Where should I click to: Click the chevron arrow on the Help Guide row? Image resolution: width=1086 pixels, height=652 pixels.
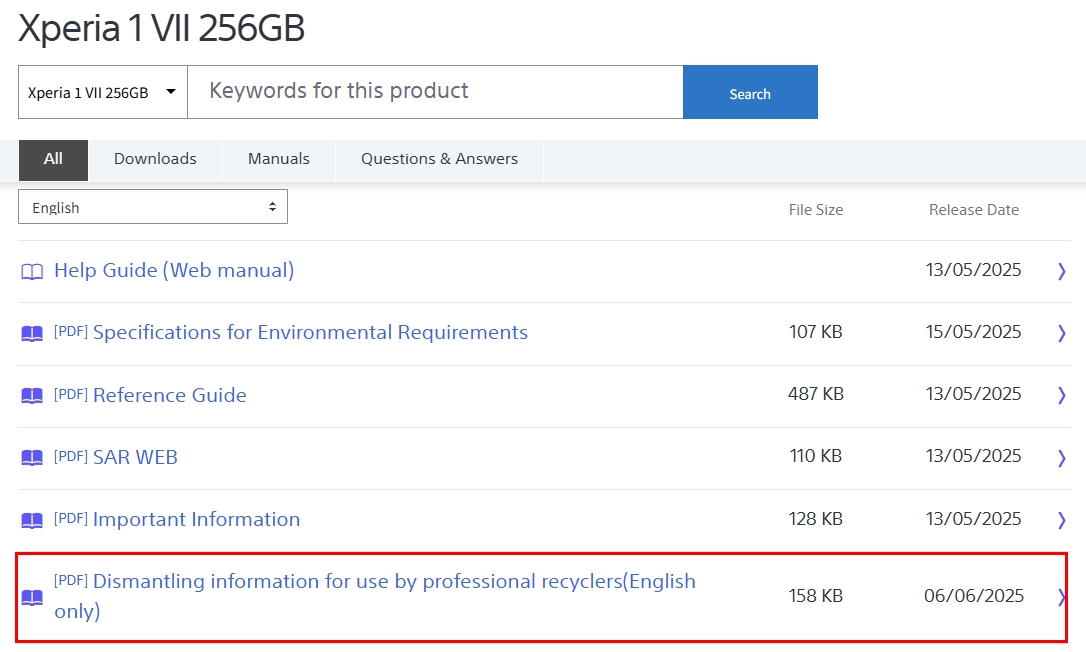1062,271
